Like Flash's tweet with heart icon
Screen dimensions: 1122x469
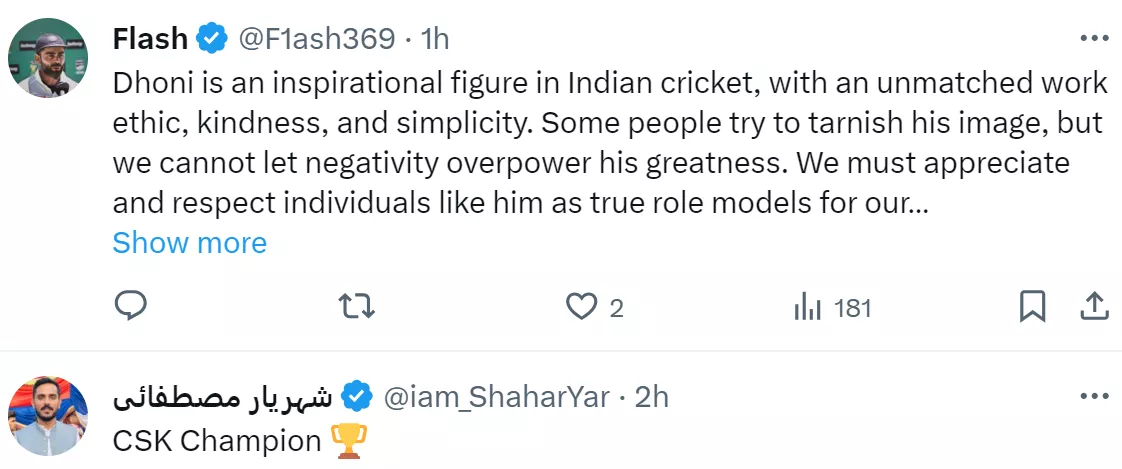point(581,306)
